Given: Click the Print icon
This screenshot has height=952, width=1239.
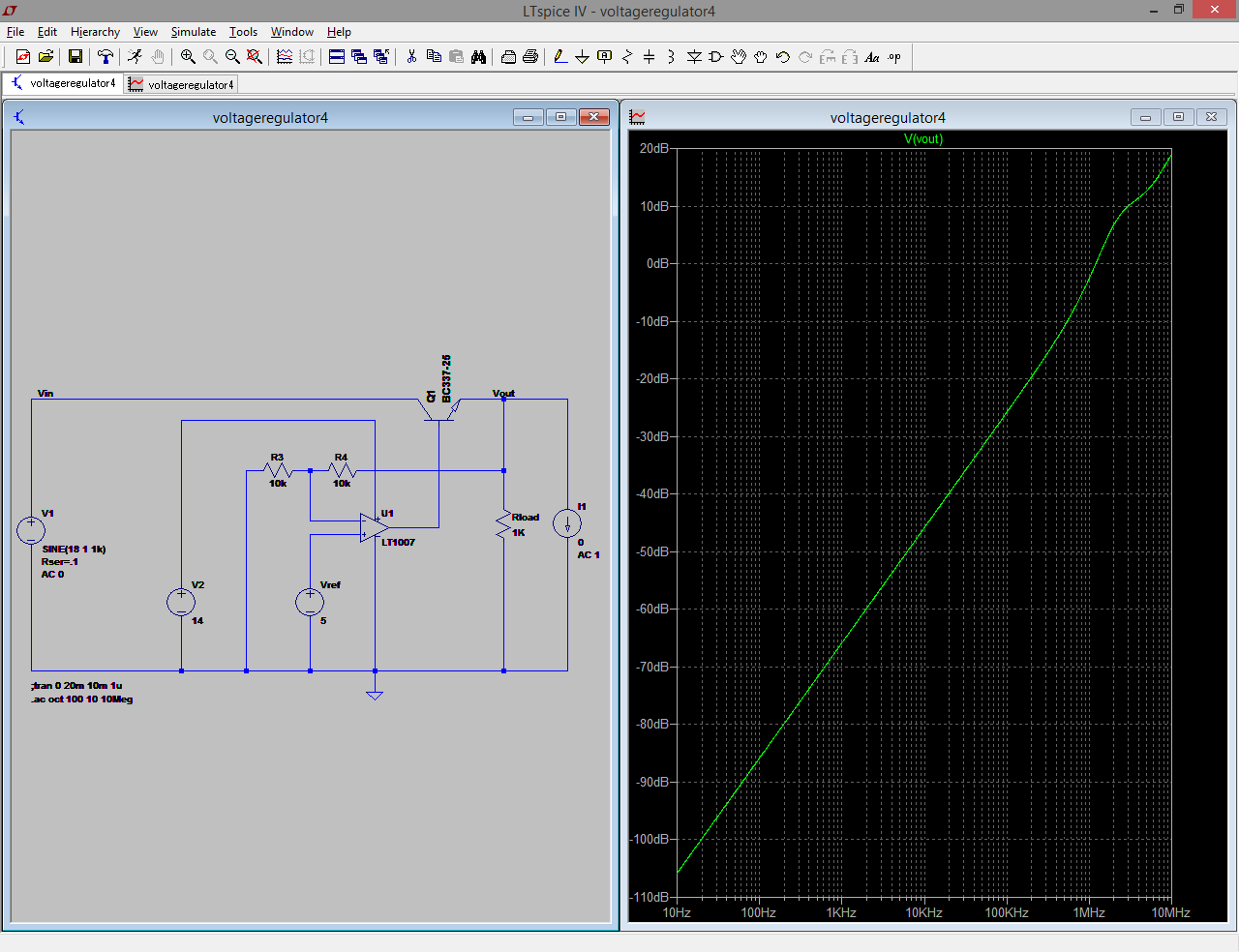Looking at the screenshot, I should [x=530, y=57].
